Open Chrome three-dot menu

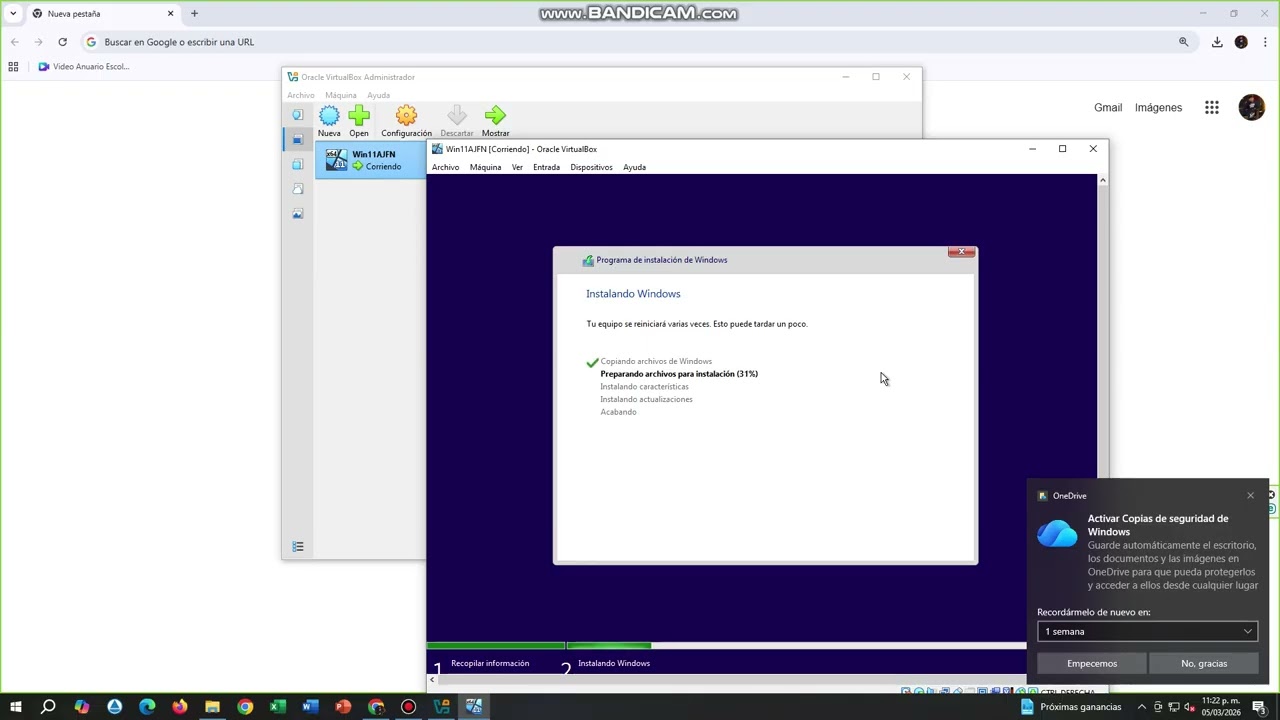(1265, 42)
